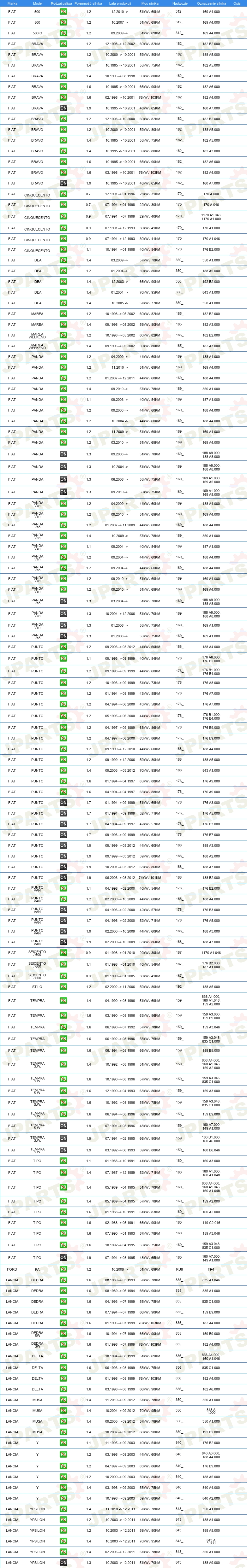Viewport: 247px width, 1568px height.
Task: Click the 'FP4' engine code cell
Action: point(211,1269)
